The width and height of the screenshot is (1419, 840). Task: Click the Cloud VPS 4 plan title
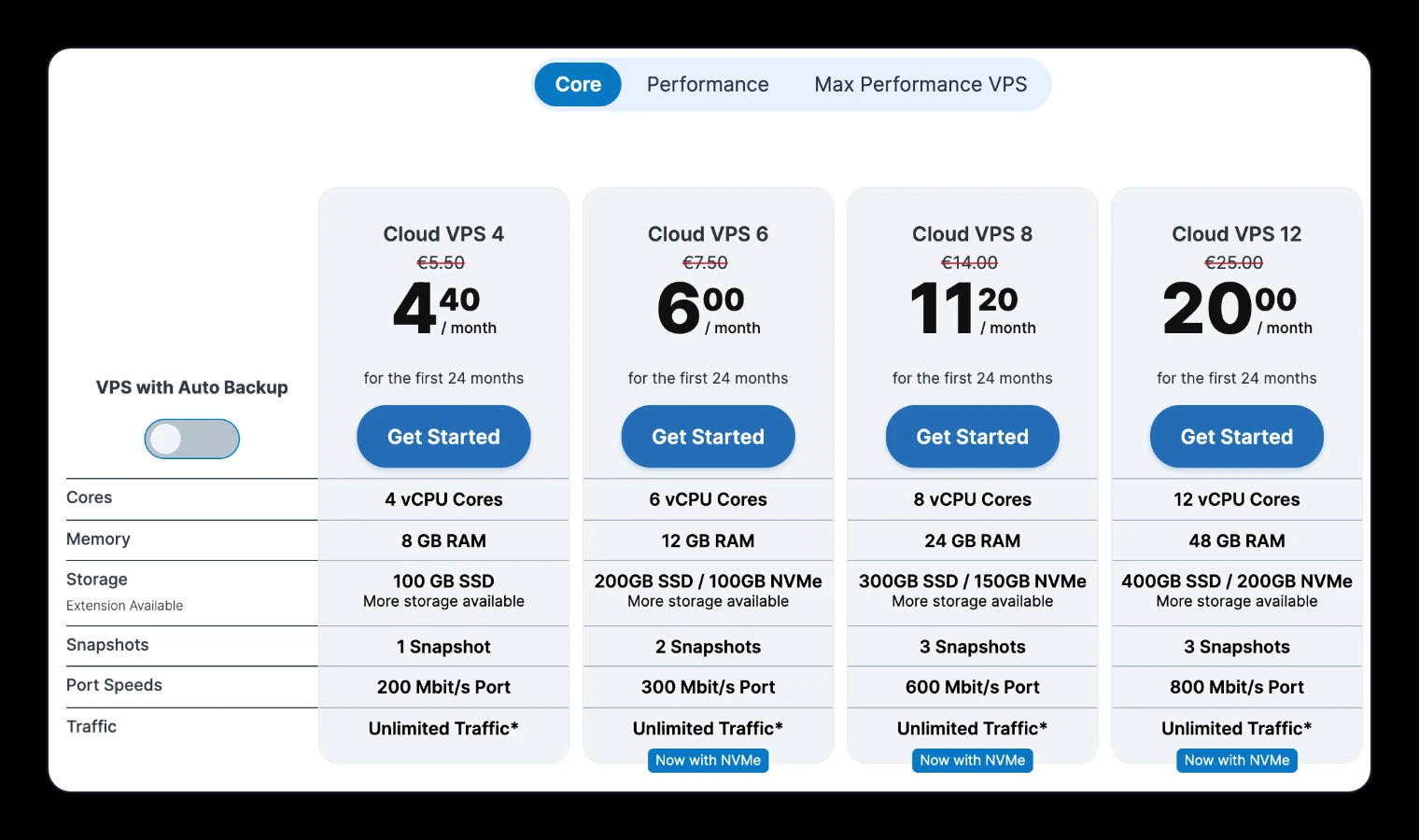point(443,234)
